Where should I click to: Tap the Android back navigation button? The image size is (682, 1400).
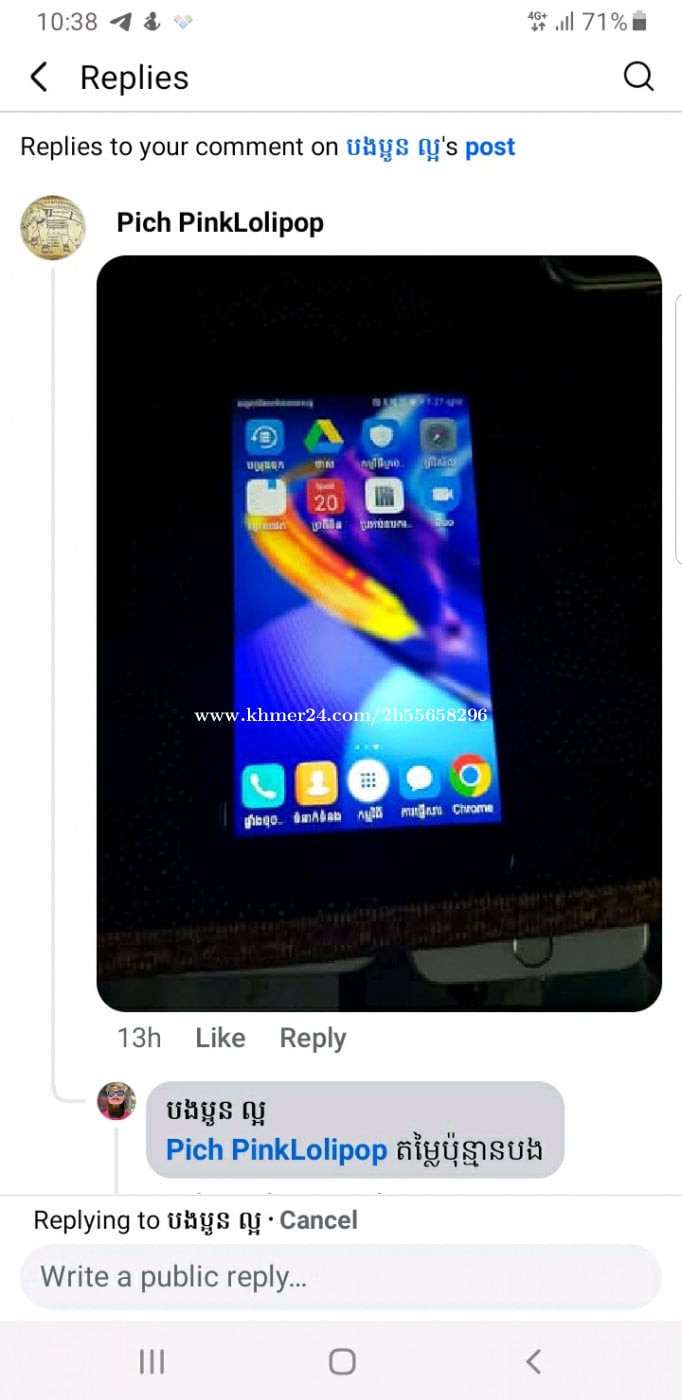pyautogui.click(x=533, y=1361)
